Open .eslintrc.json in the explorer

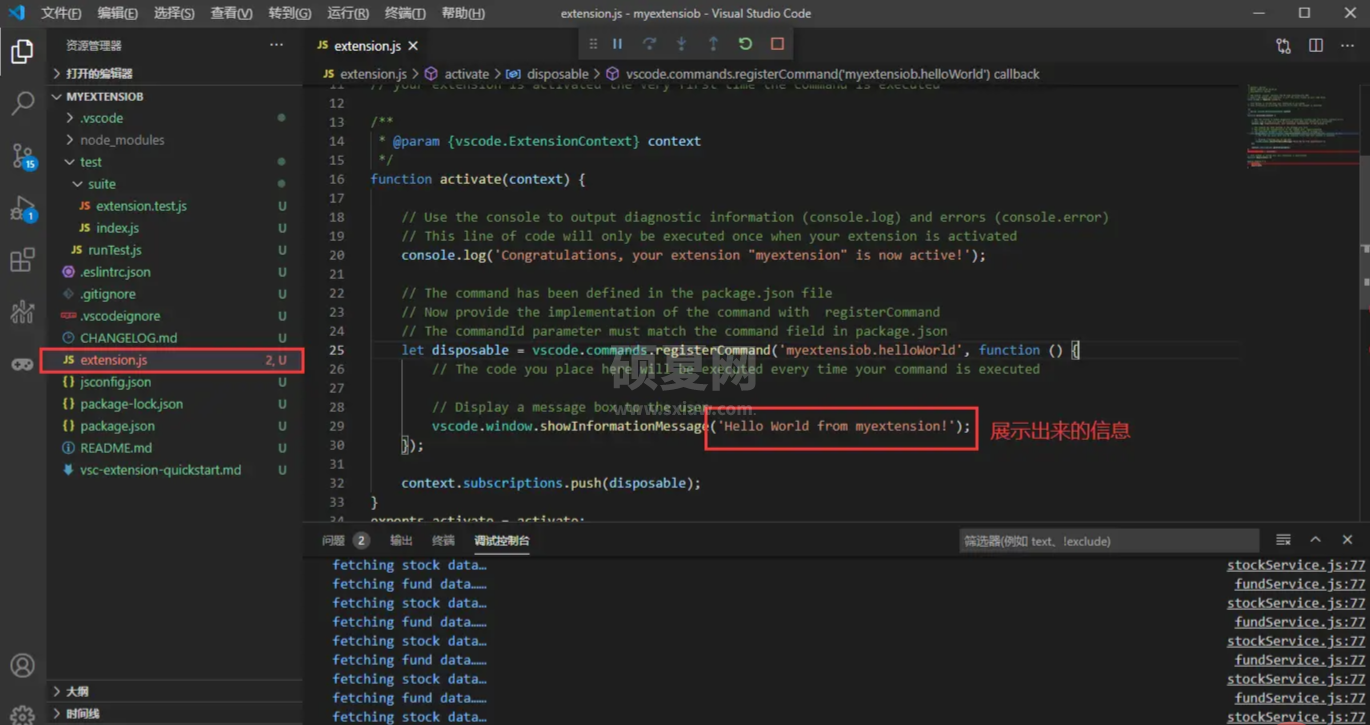click(x=115, y=272)
